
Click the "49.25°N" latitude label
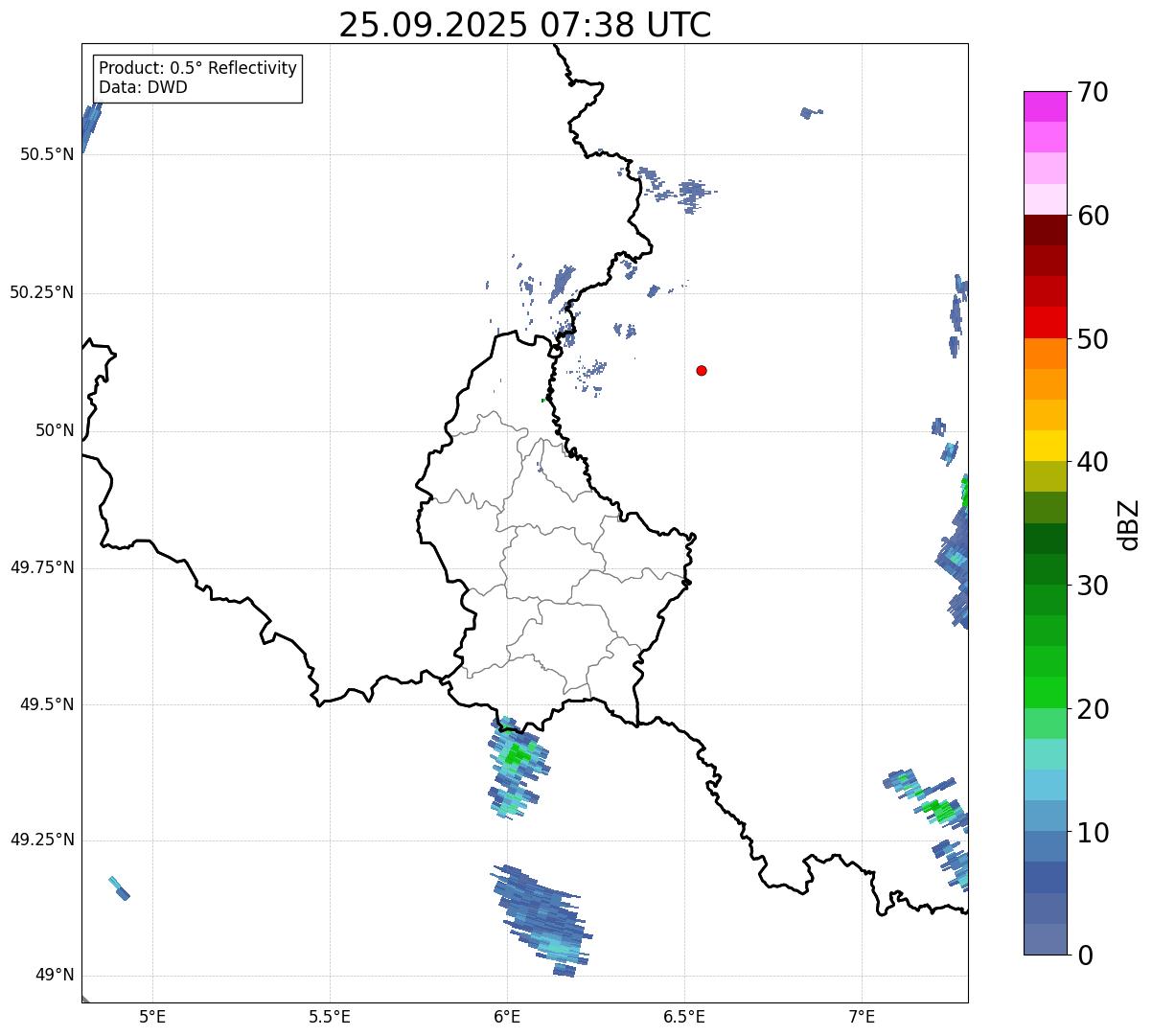pos(41,840)
